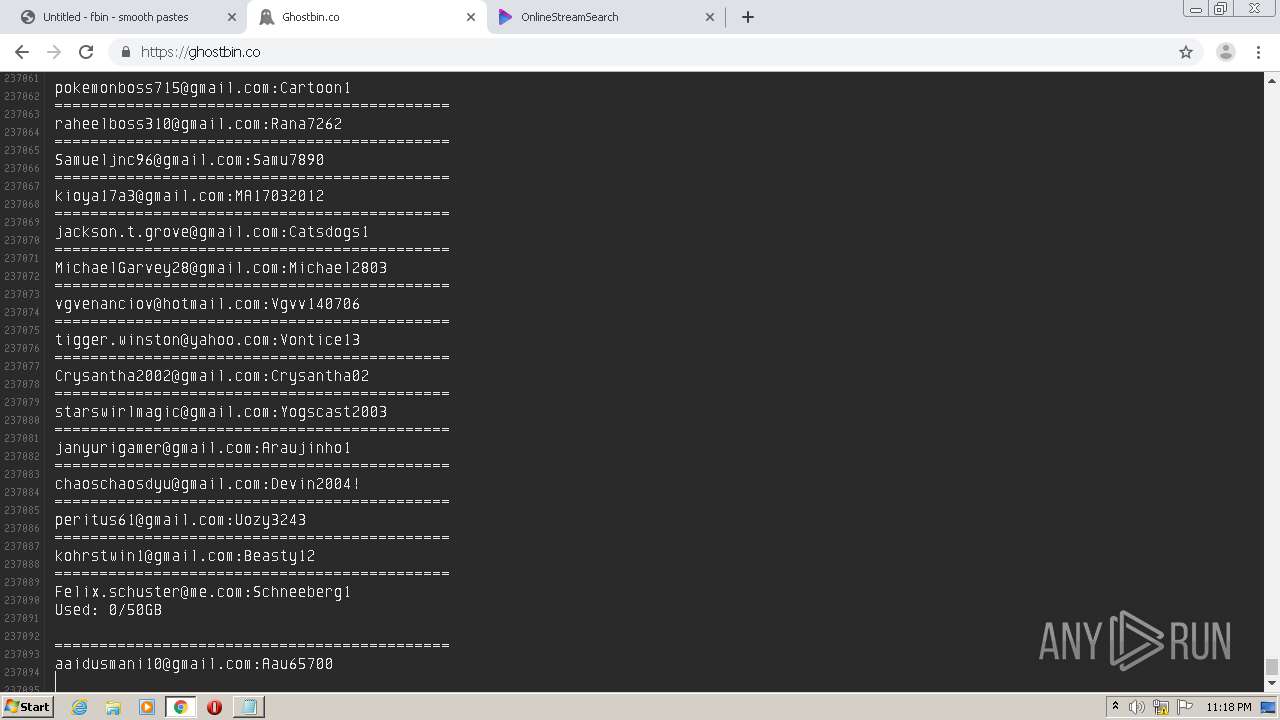Open the notepad-style taskbar icon
The image size is (1280, 720).
click(248, 707)
